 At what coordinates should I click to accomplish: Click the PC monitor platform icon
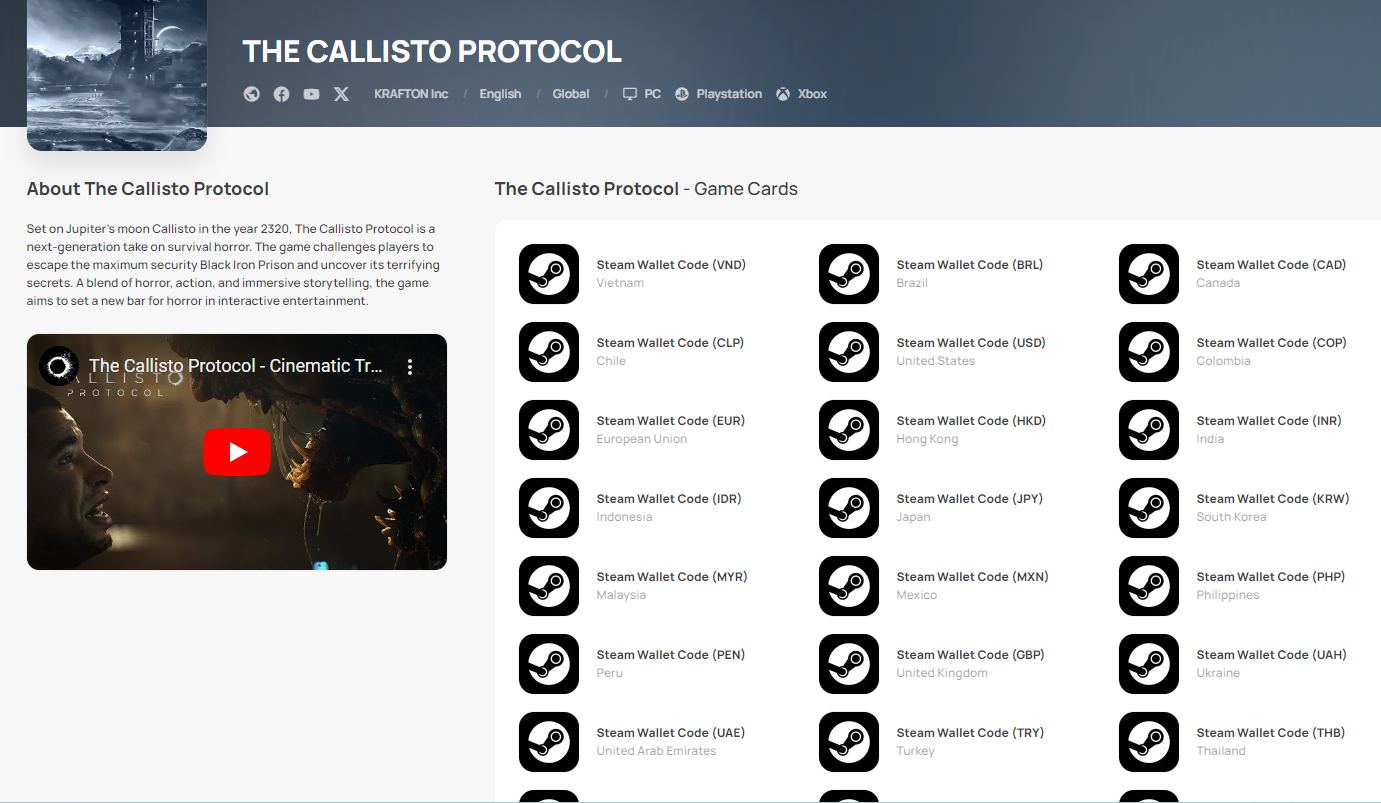[630, 94]
